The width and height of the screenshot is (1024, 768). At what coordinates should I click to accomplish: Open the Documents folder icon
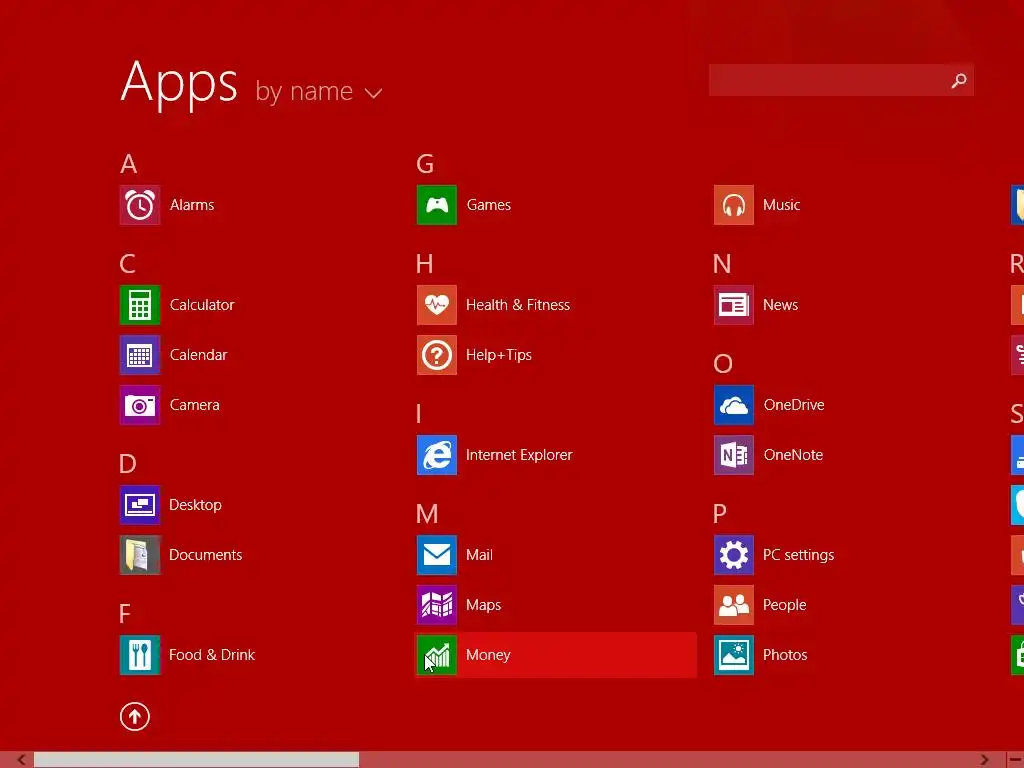click(x=140, y=555)
